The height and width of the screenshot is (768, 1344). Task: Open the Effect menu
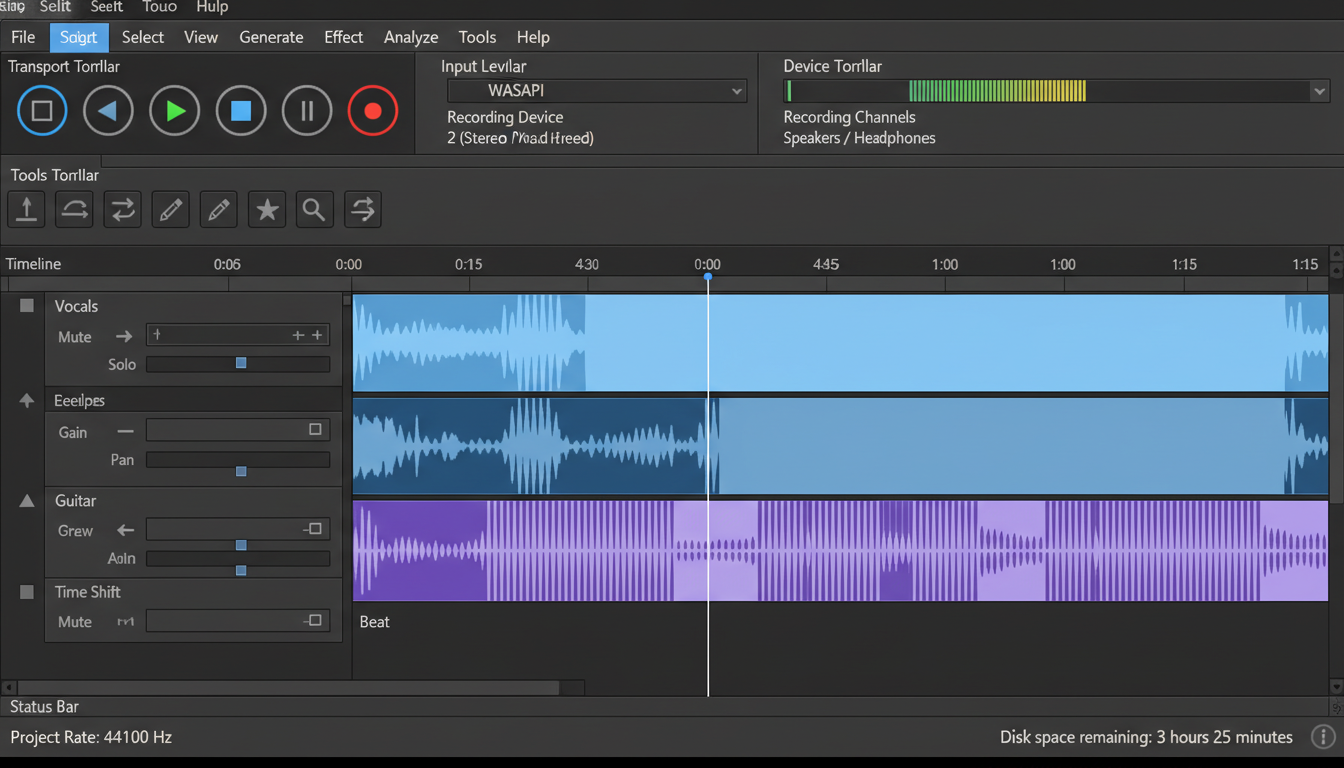coord(343,37)
